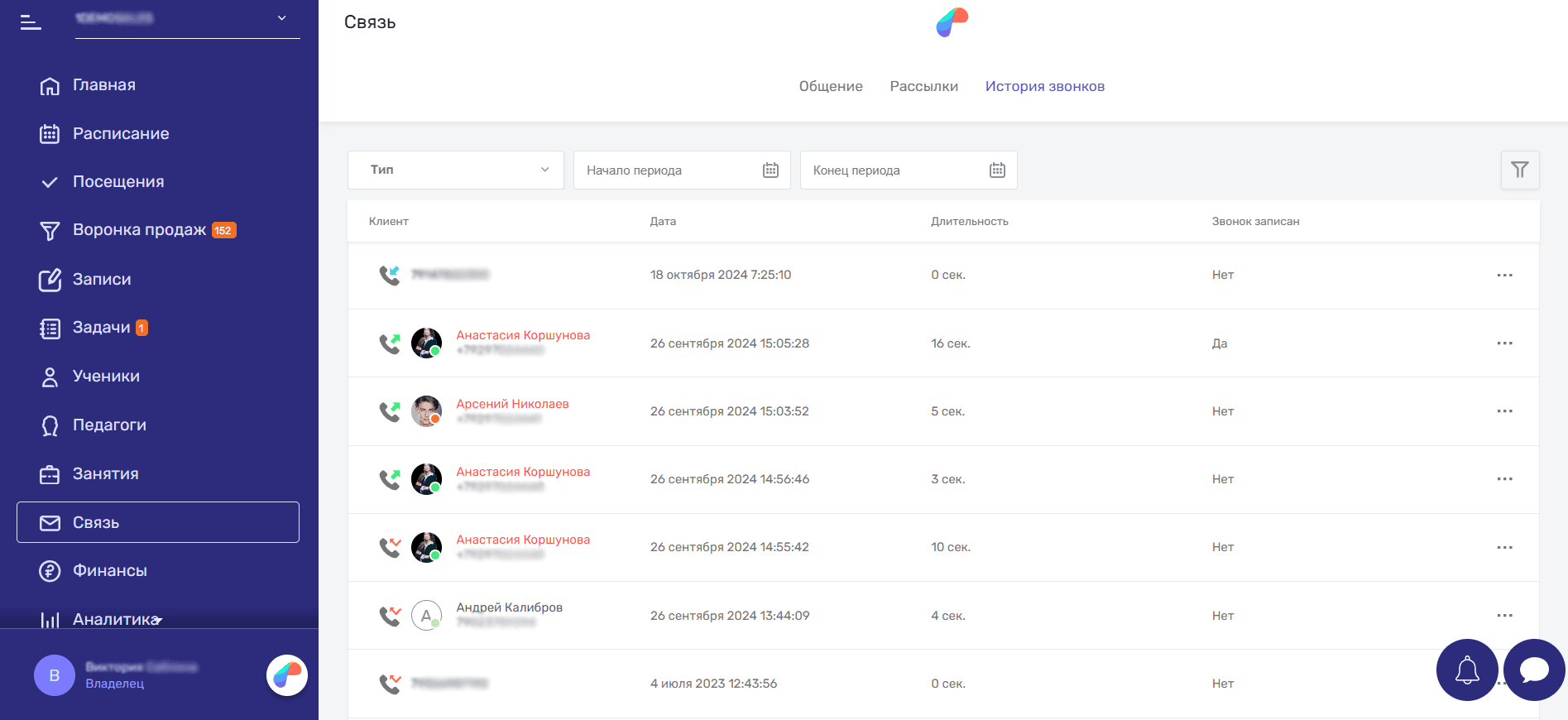
Task: Open Расписание from the sidebar
Action: (x=121, y=133)
